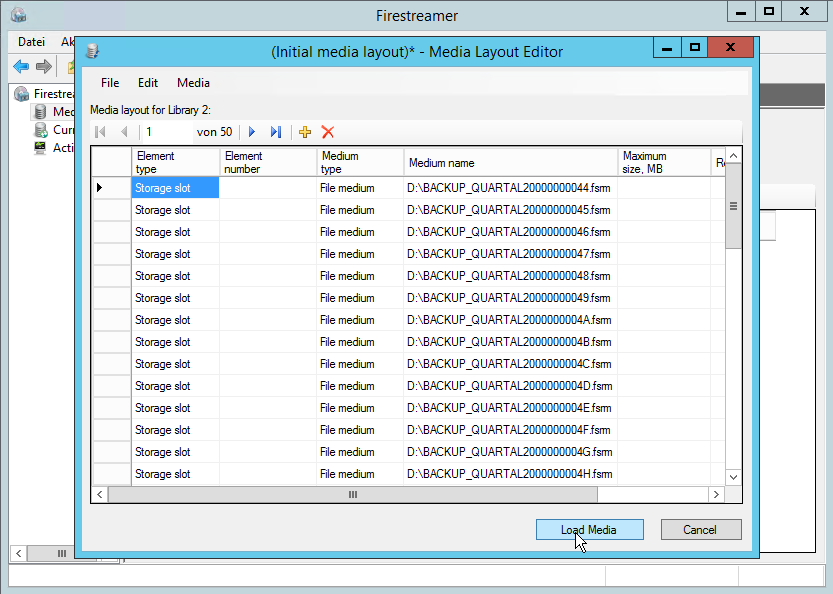833x594 pixels.
Task: Select the current media tree icon with green plus
Action: click(40, 130)
